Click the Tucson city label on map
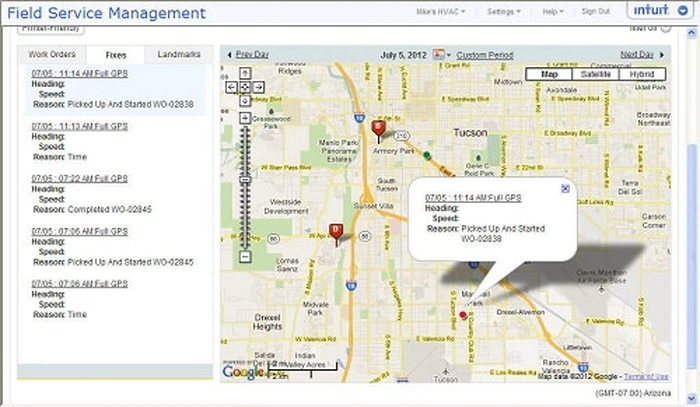This screenshot has height=407, width=700. [x=470, y=133]
